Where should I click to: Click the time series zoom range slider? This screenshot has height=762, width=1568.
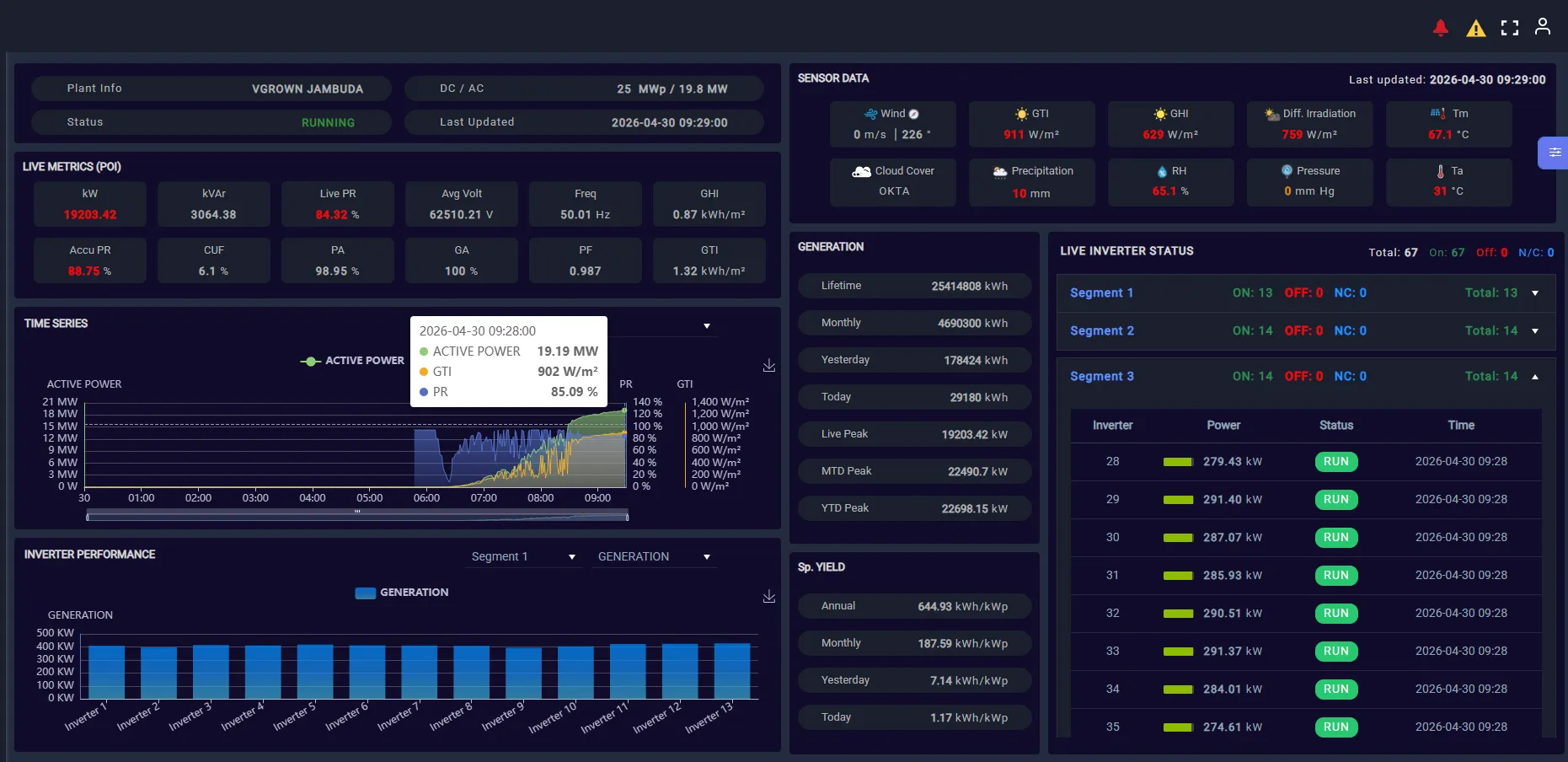tap(357, 515)
